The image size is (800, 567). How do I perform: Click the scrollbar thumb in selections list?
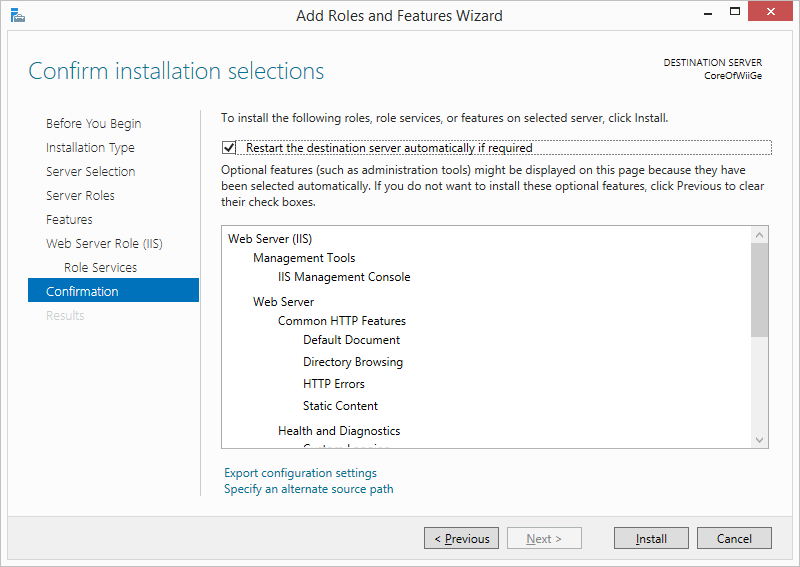coord(759,290)
